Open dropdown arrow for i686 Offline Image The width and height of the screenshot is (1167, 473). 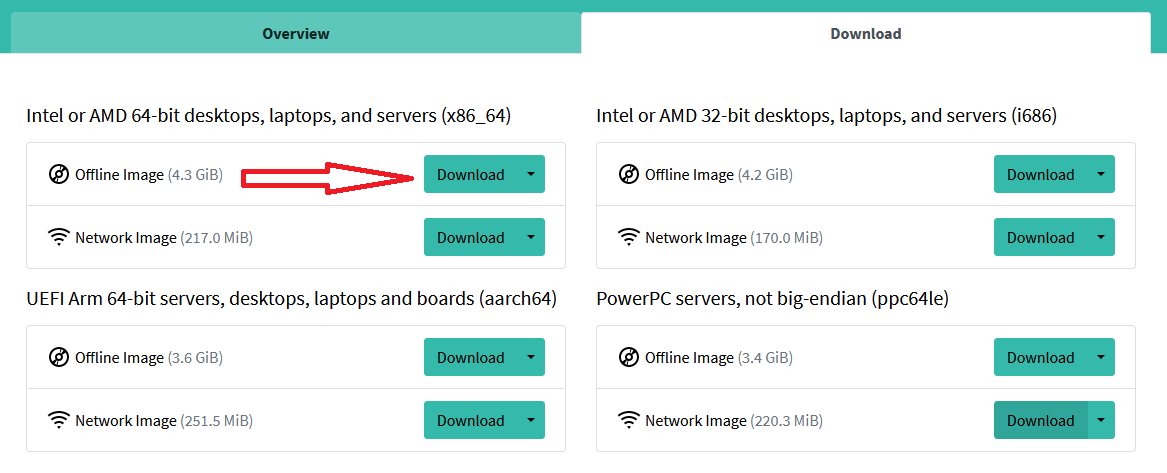click(1101, 175)
